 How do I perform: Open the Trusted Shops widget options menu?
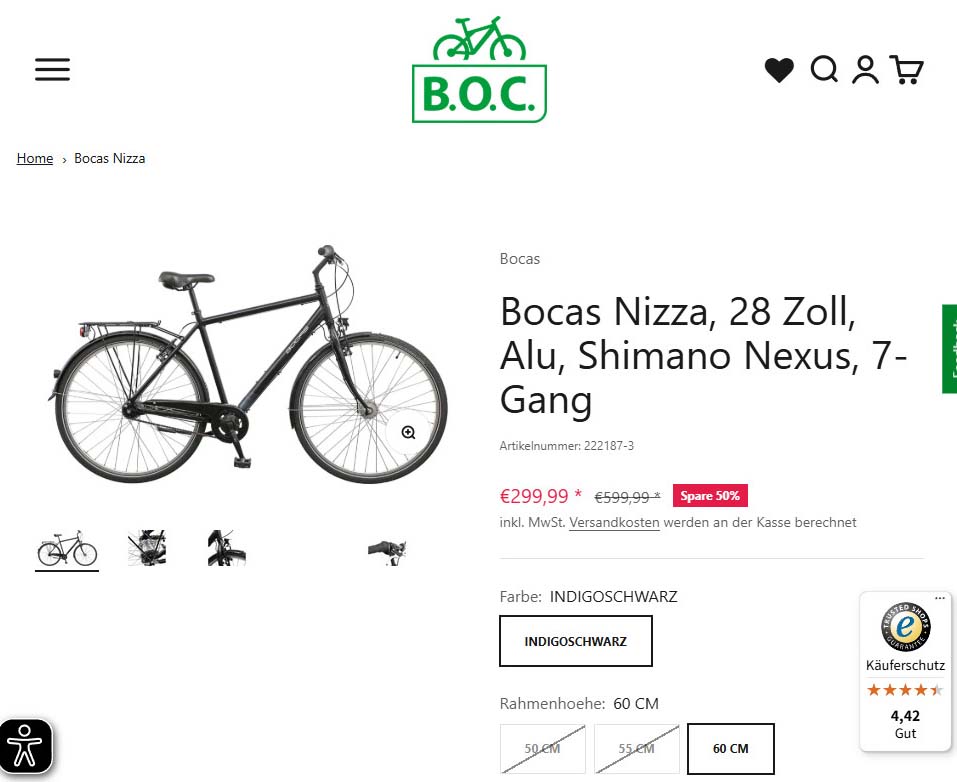click(939, 597)
